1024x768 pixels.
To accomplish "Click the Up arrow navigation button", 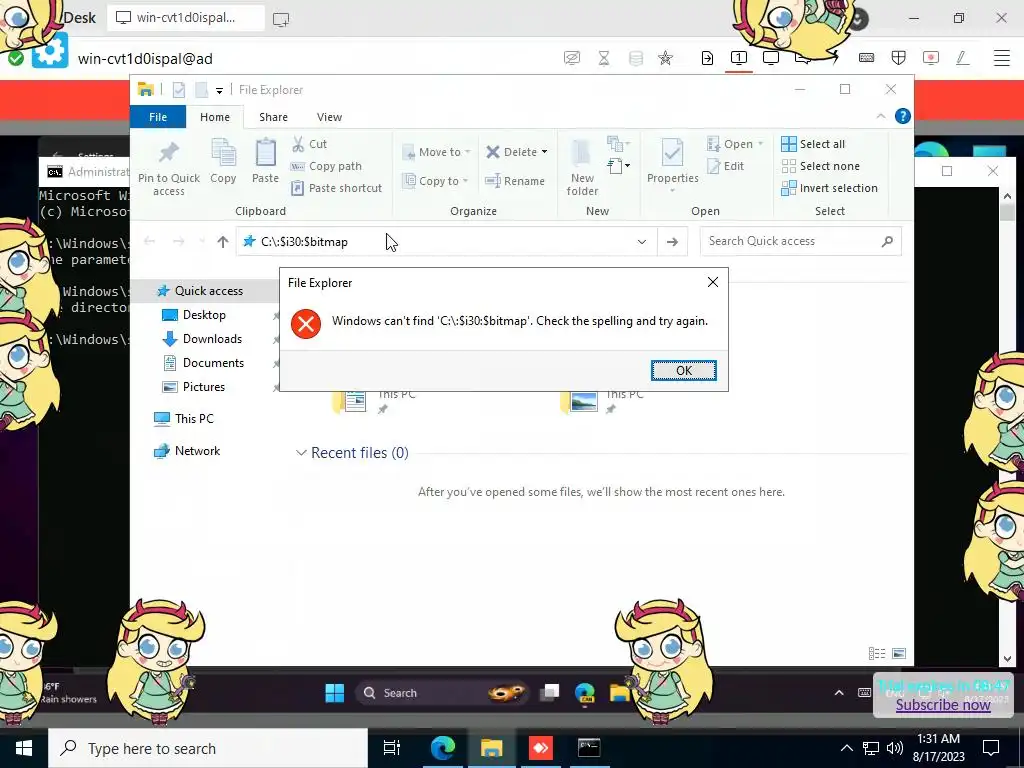I will click(x=223, y=242).
